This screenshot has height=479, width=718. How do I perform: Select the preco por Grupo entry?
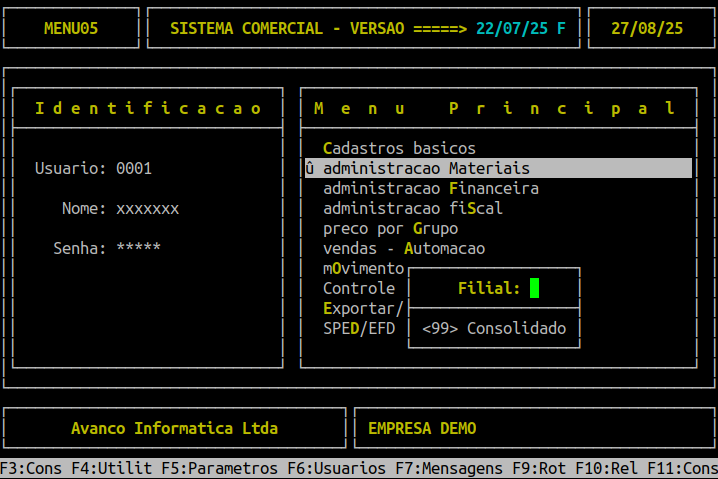[390, 229]
